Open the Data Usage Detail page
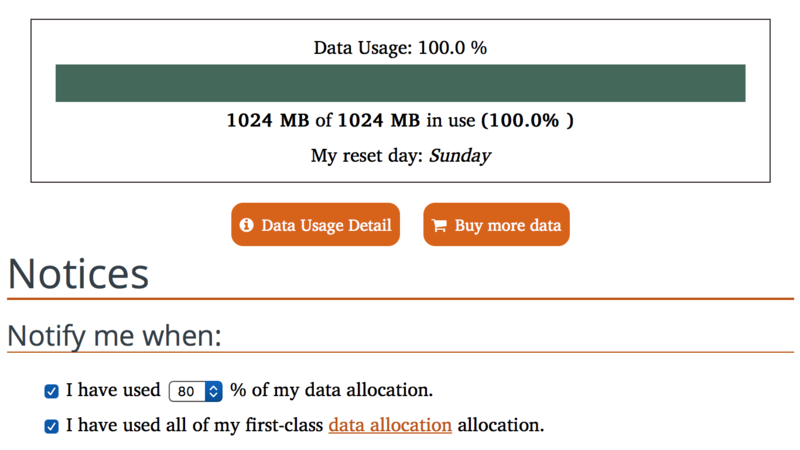 (x=315, y=225)
